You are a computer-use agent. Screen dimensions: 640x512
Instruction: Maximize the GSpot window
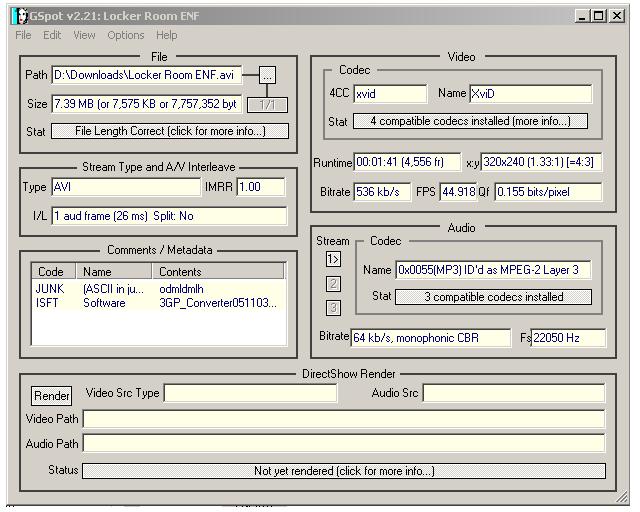pyautogui.click(x=599, y=16)
